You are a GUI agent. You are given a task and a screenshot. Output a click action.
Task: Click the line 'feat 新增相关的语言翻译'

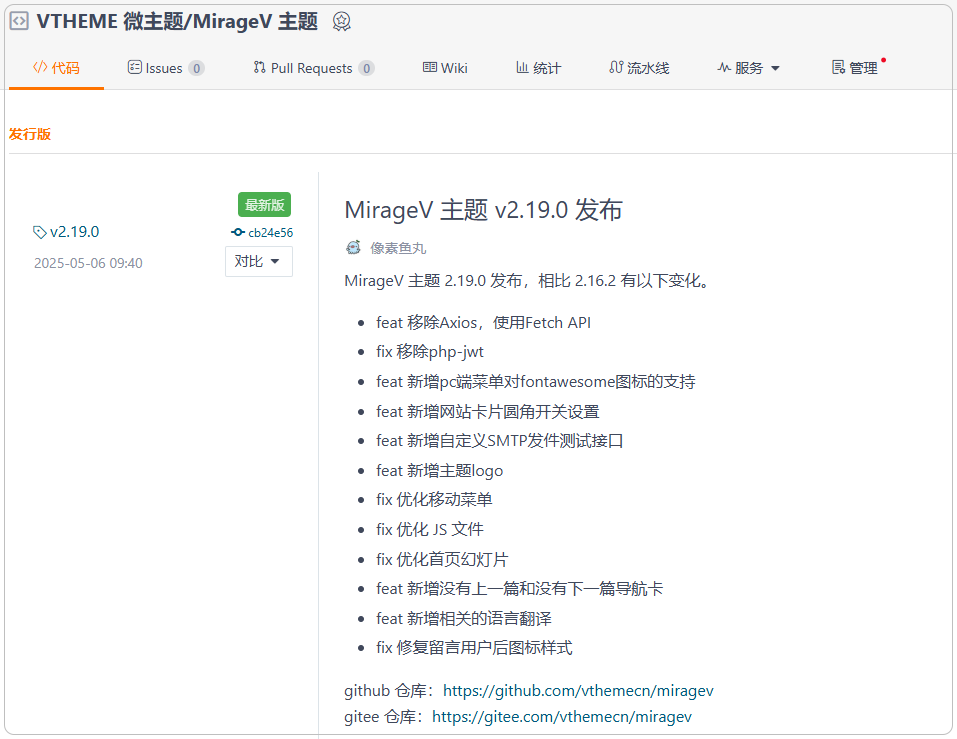(464, 618)
